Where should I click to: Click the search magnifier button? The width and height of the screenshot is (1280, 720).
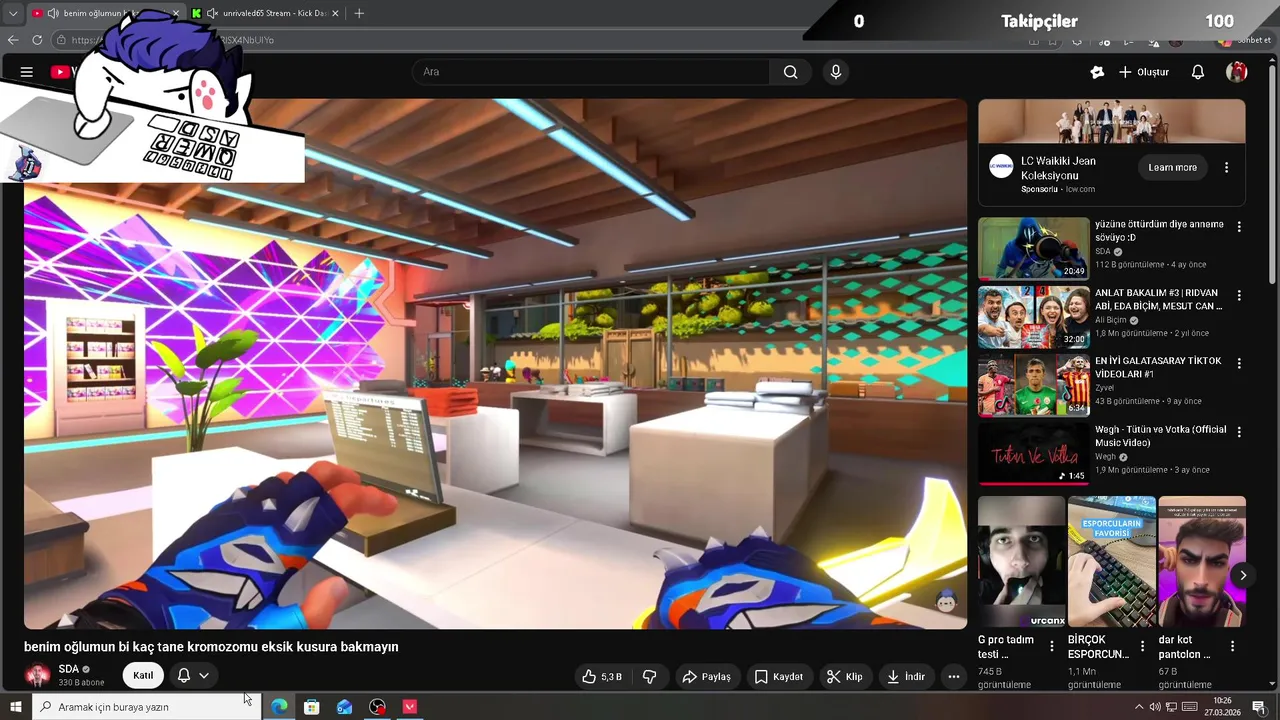(791, 72)
